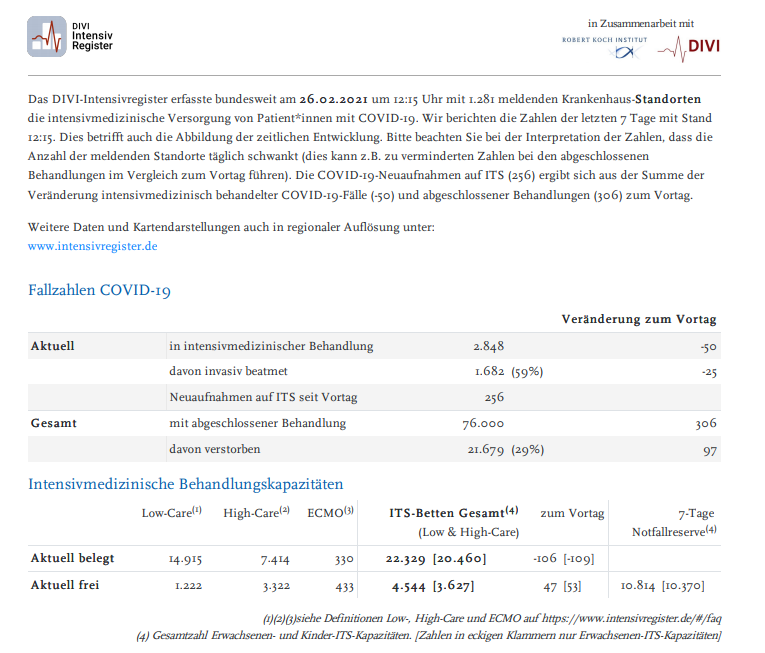The image size is (765, 653).
Task: Click the 'Aktuell frei' row label
Action: [65, 584]
